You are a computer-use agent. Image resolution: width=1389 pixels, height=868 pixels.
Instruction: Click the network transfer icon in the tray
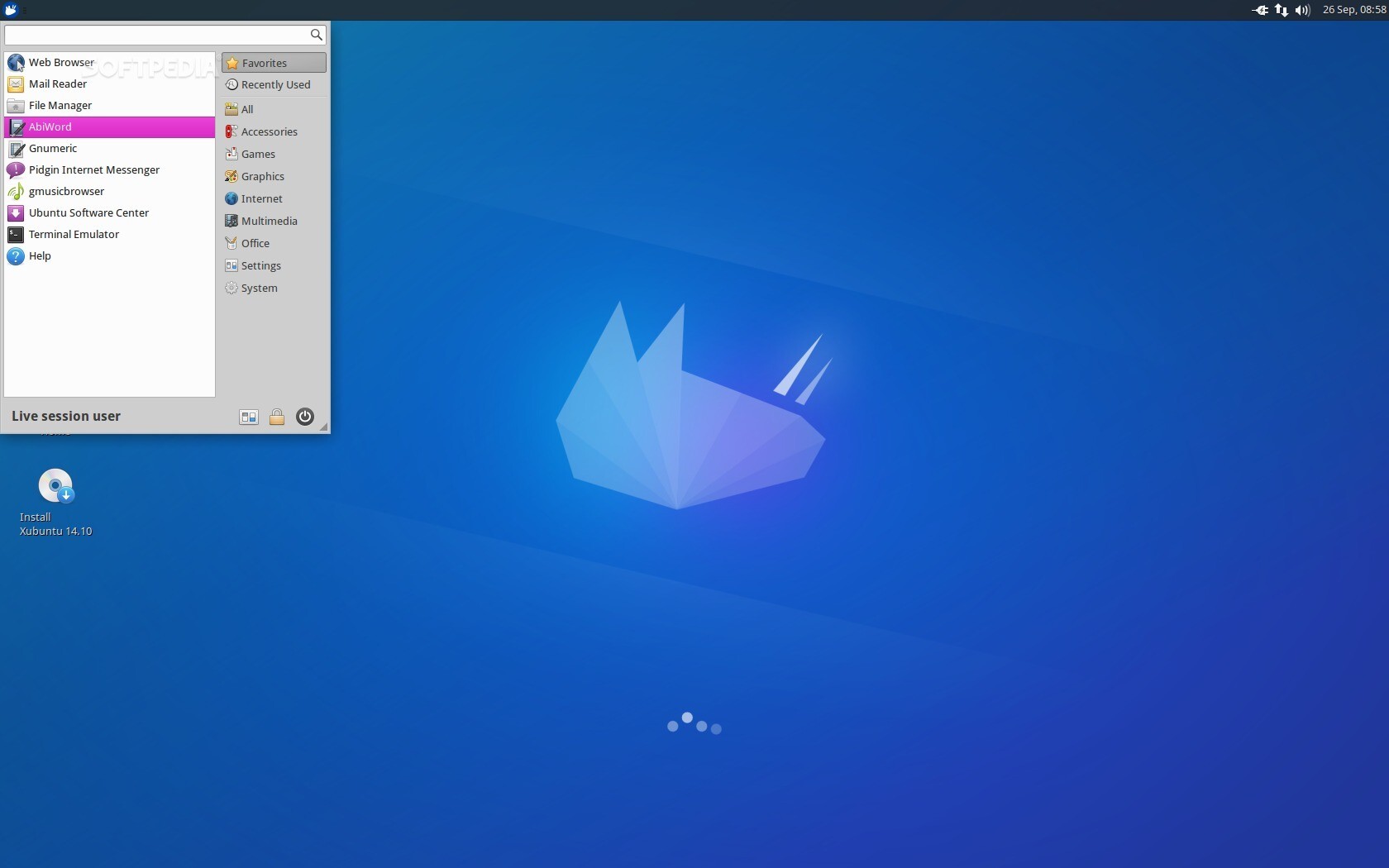[1281, 10]
